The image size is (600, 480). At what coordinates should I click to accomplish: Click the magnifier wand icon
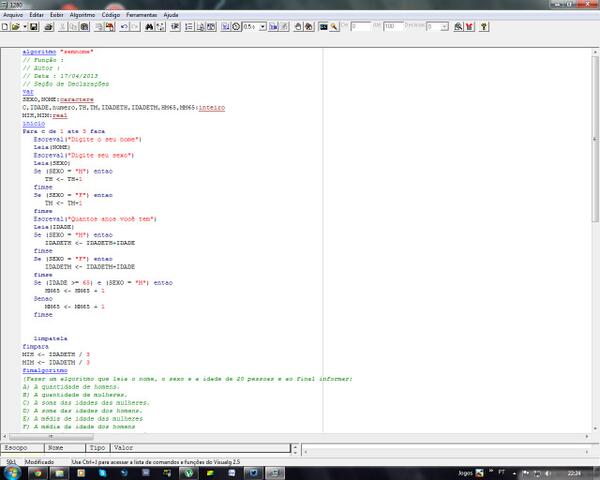(x=334, y=27)
